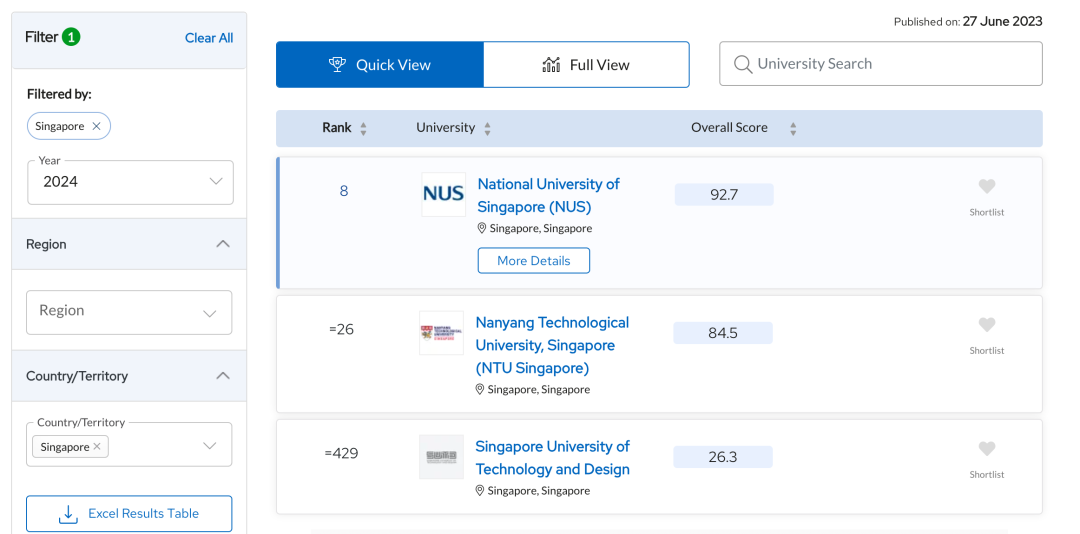
Task: Click the Nanyang Technological University logo
Action: point(442,333)
